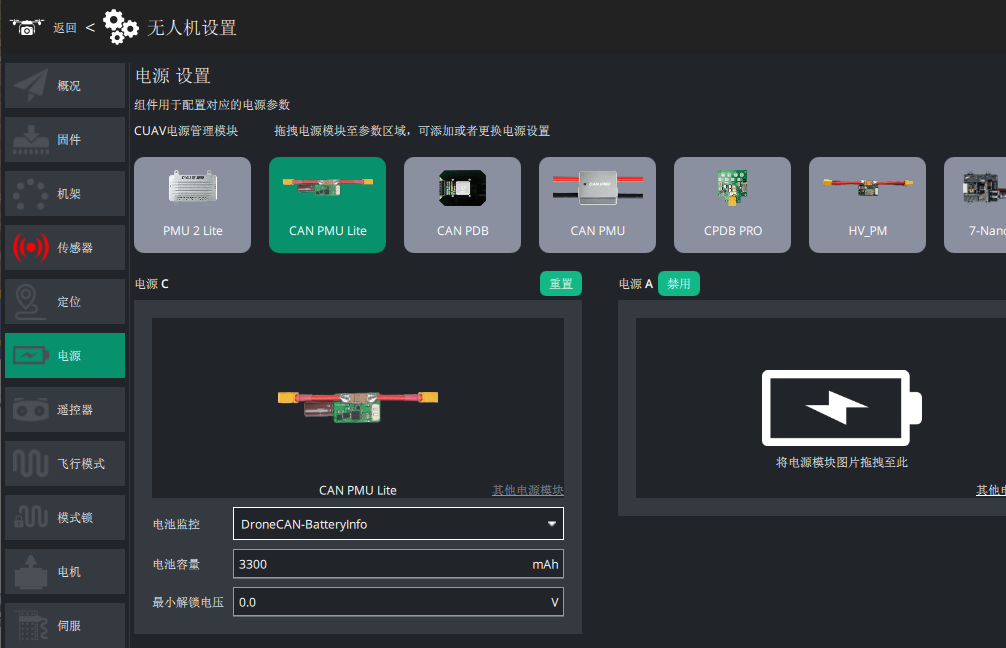Click the drone camera icon at top-left
Image resolution: width=1006 pixels, height=648 pixels.
point(26,28)
